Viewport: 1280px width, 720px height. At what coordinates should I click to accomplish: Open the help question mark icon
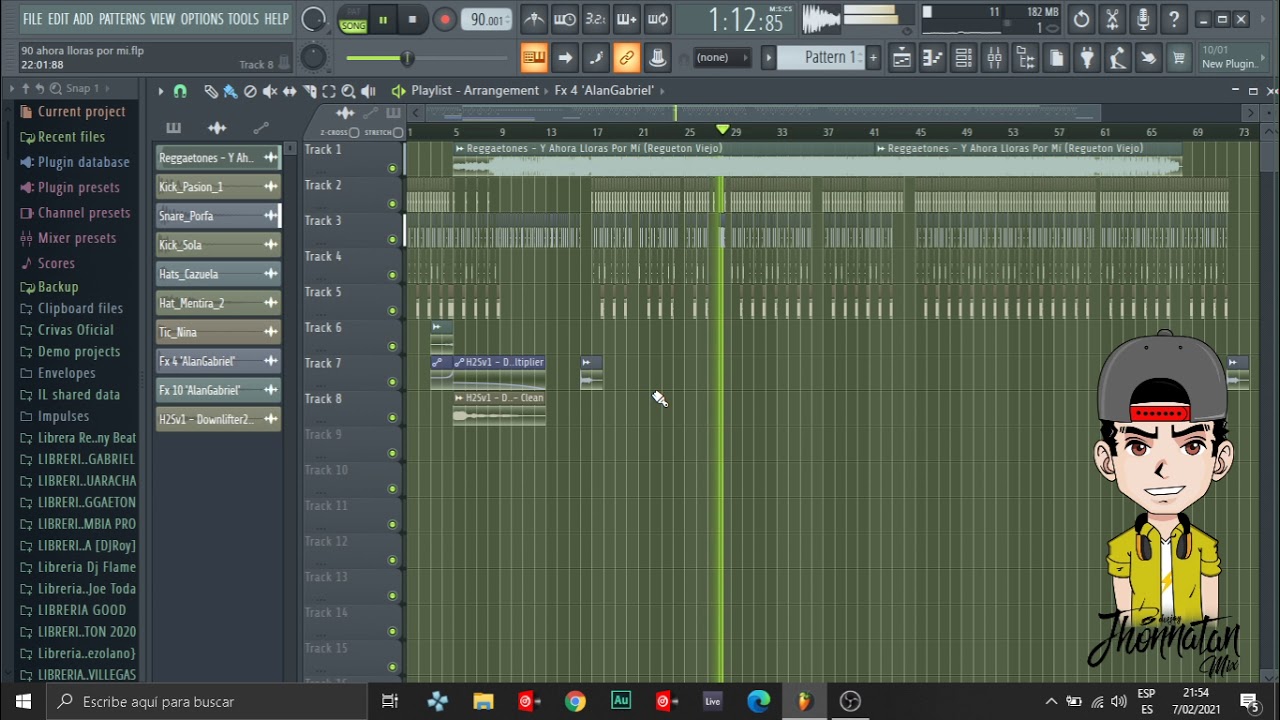[x=1174, y=19]
